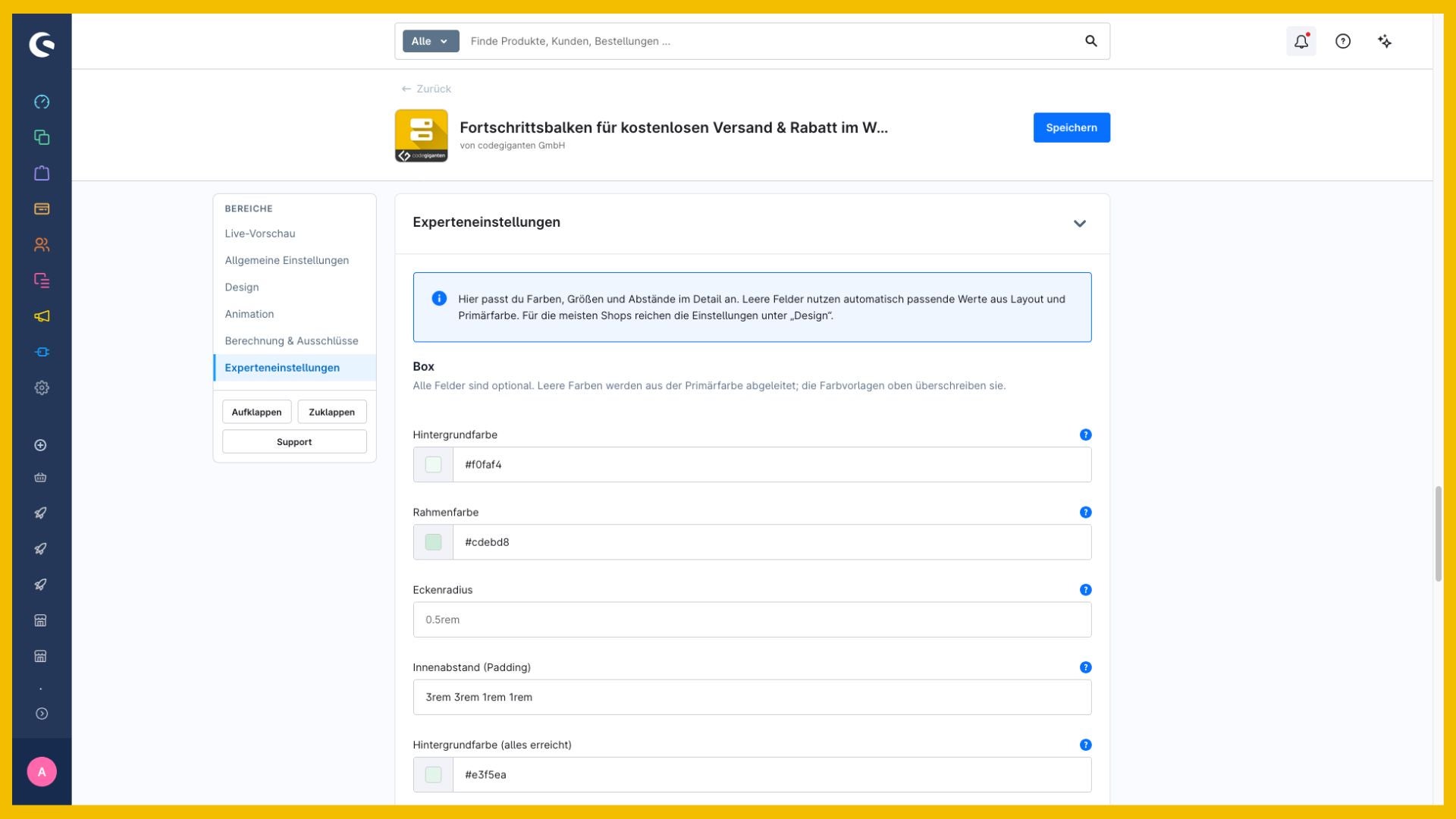Viewport: 1456px width, 819px height.
Task: Open the Customers icon in the sidebar
Action: coord(42,244)
